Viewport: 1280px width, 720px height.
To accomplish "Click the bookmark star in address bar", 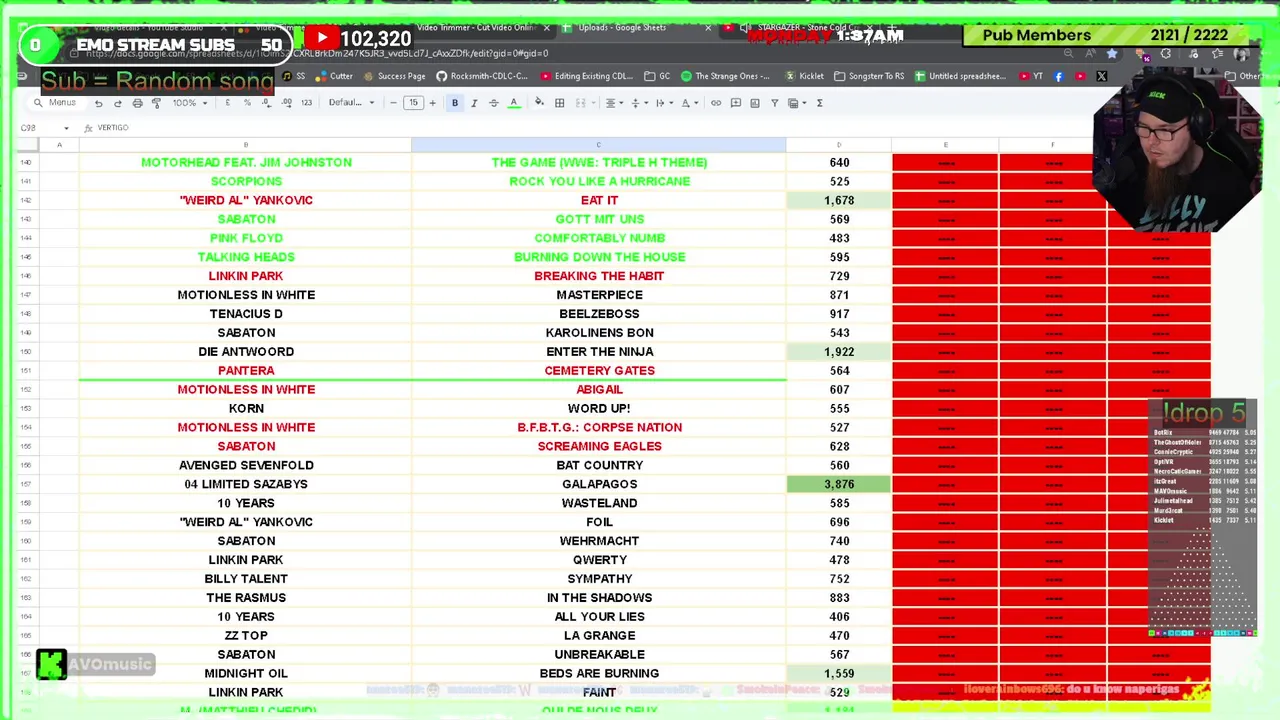I will [1111, 53].
